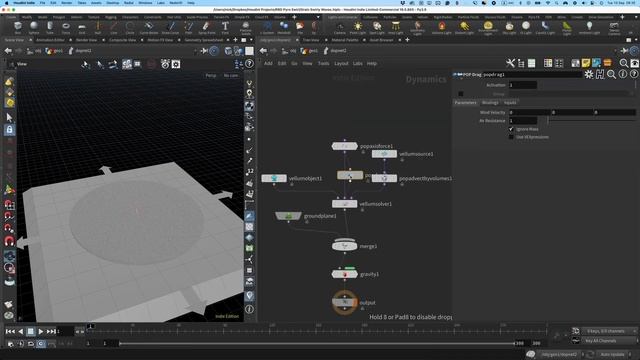Jump to first frame button
The height and width of the screenshot is (360, 640).
[10, 331]
